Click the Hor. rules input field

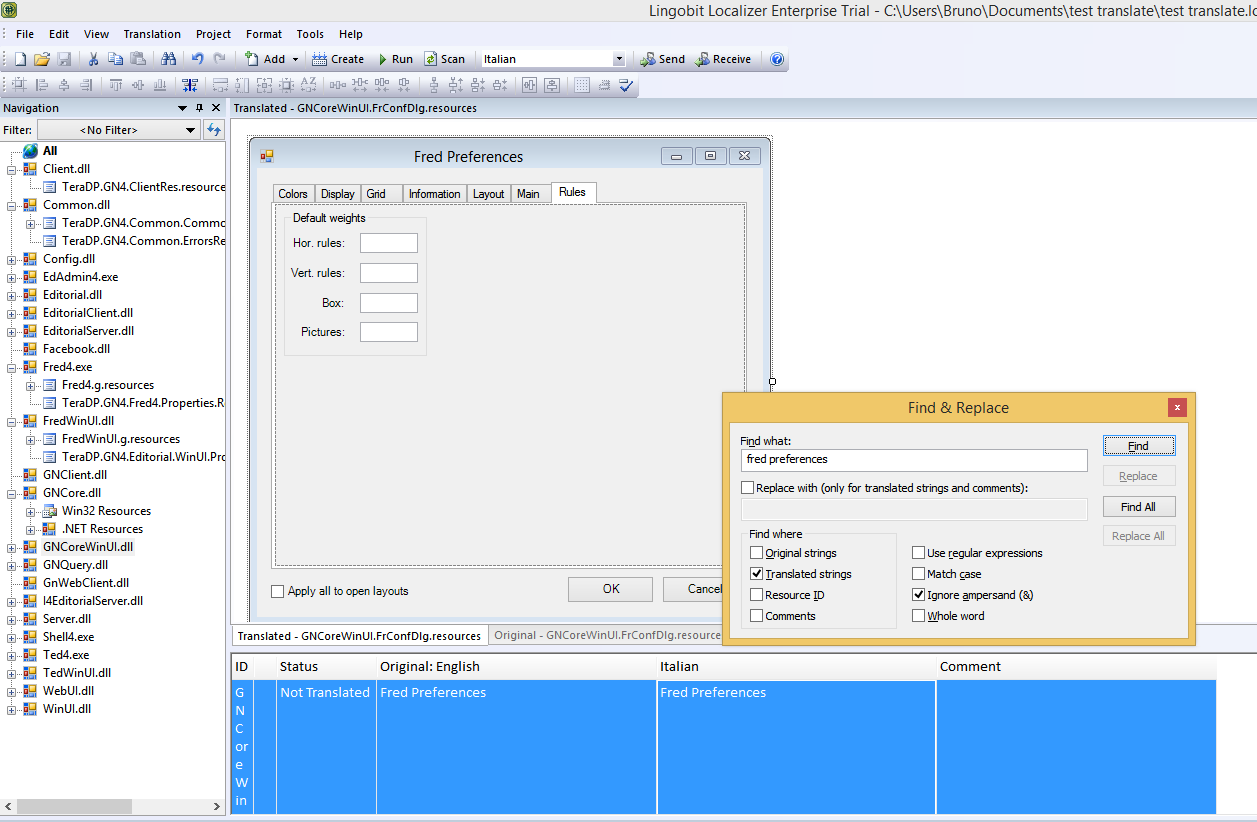[x=389, y=243]
